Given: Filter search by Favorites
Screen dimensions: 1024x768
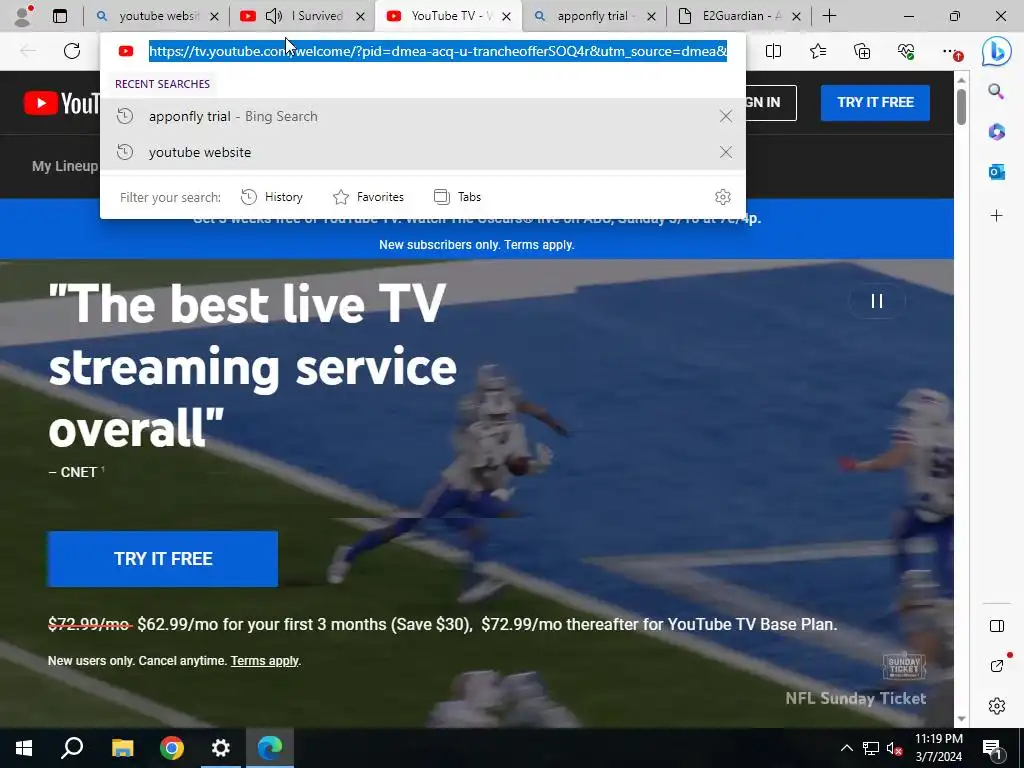Looking at the screenshot, I should coord(368,197).
